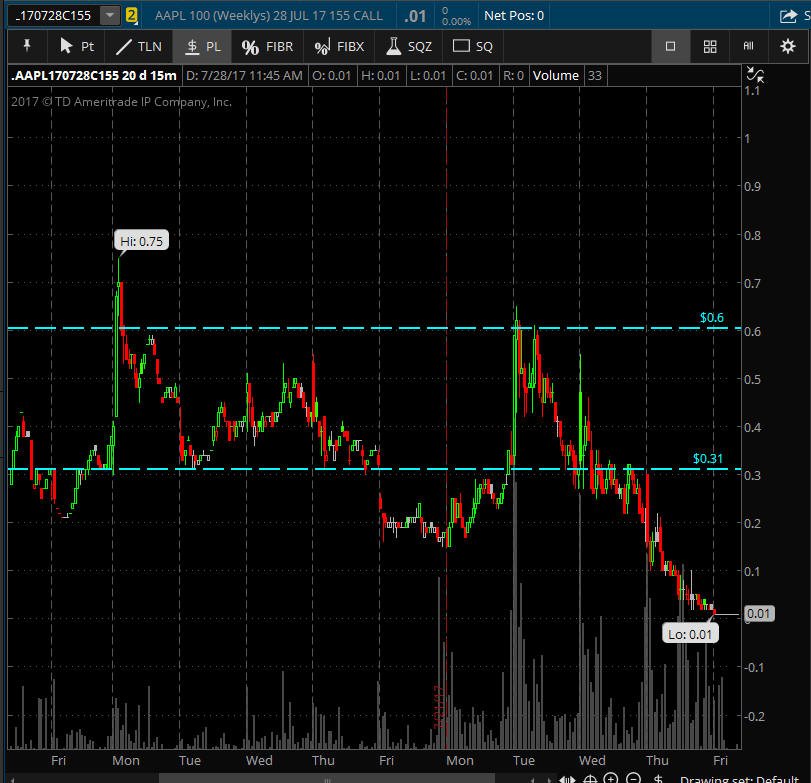Click the H: 0.01 high value

pyautogui.click(x=381, y=76)
